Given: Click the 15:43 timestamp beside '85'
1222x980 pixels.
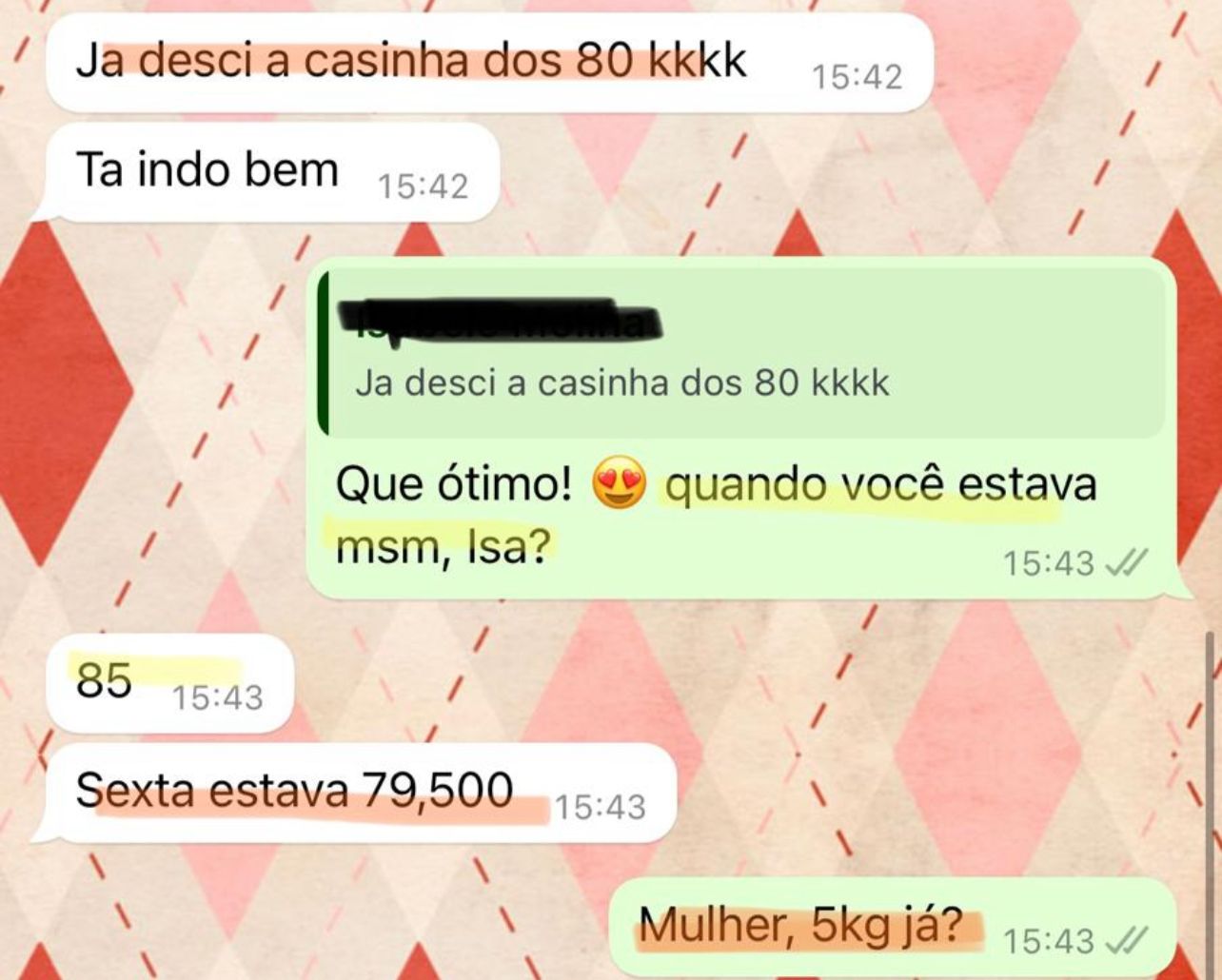Looking at the screenshot, I should (x=217, y=698).
